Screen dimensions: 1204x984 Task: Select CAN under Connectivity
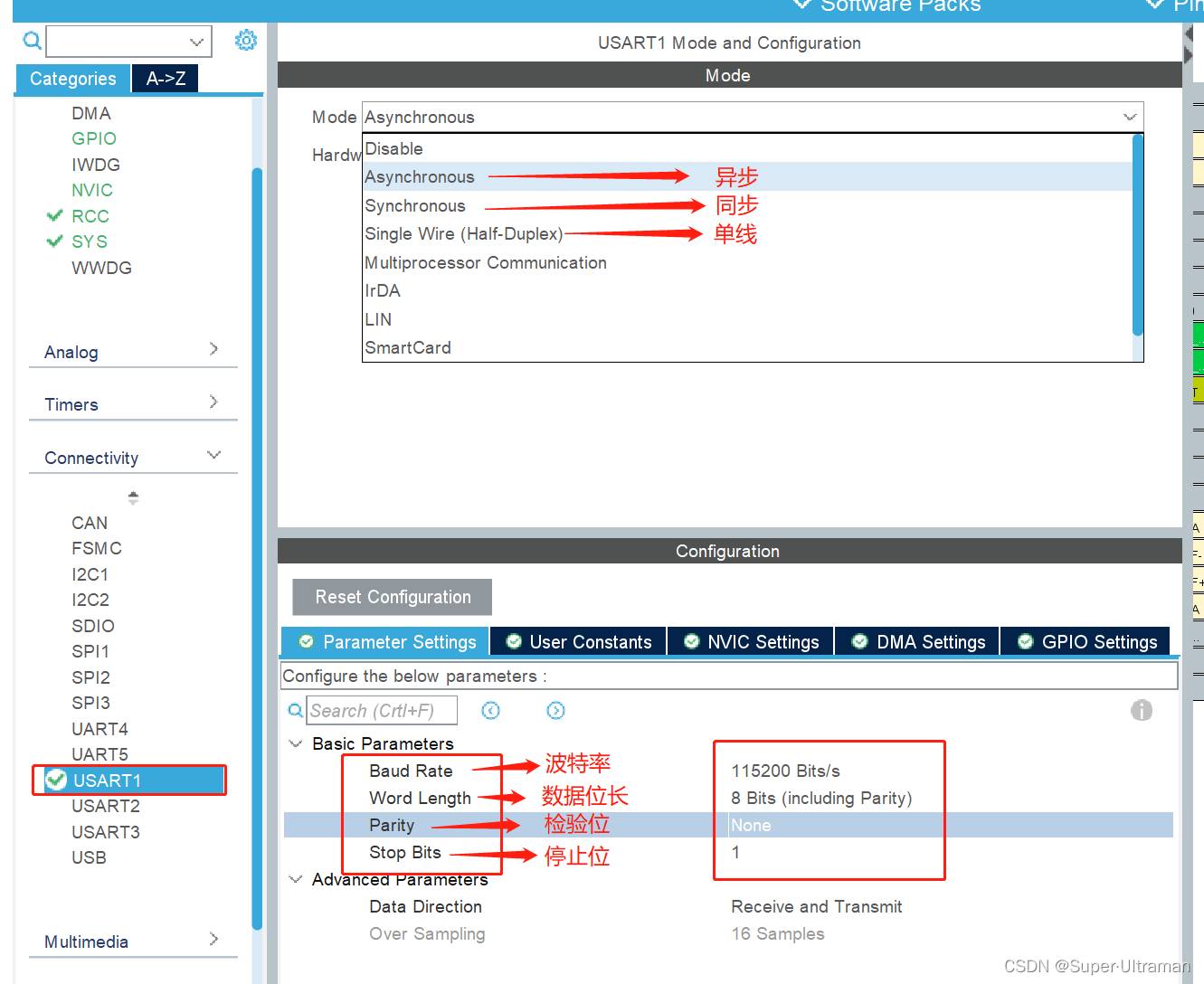[90, 523]
